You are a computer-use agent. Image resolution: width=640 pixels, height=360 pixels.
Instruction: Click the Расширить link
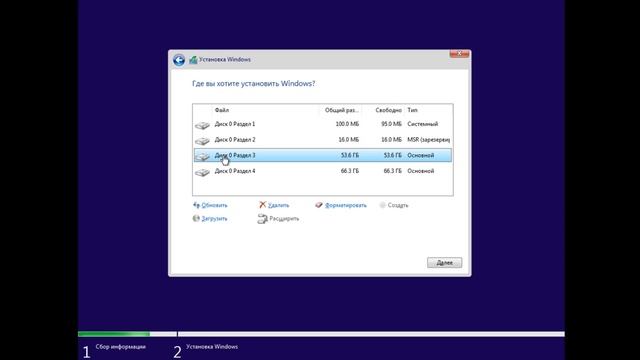[x=284, y=219]
